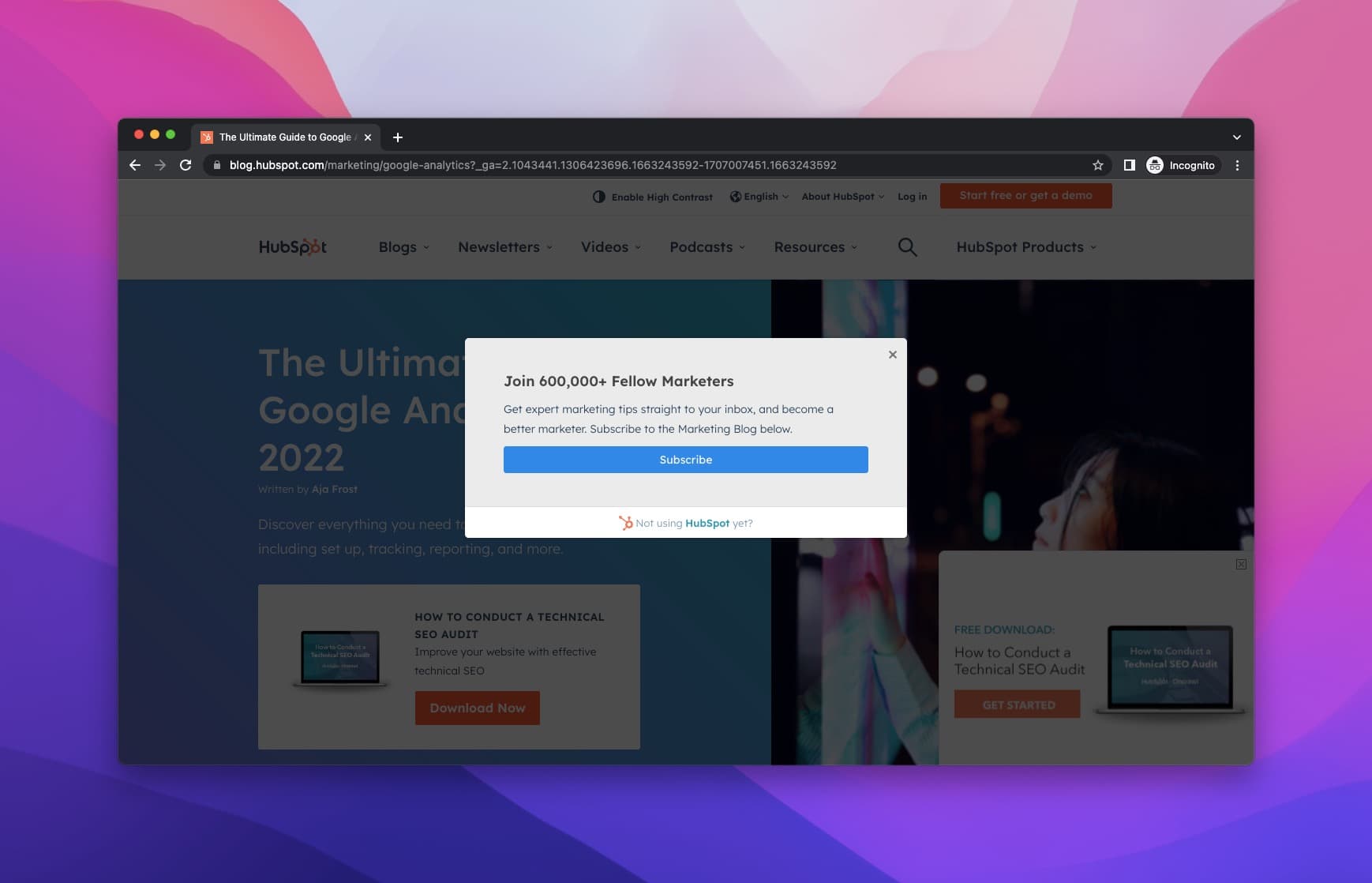
Task: Open Chrome's three-dot menu
Action: click(1237, 165)
